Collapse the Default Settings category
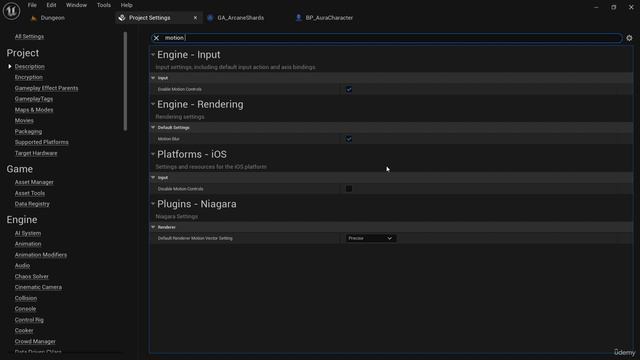Screen dimensions: 640x360 click(x=153, y=128)
